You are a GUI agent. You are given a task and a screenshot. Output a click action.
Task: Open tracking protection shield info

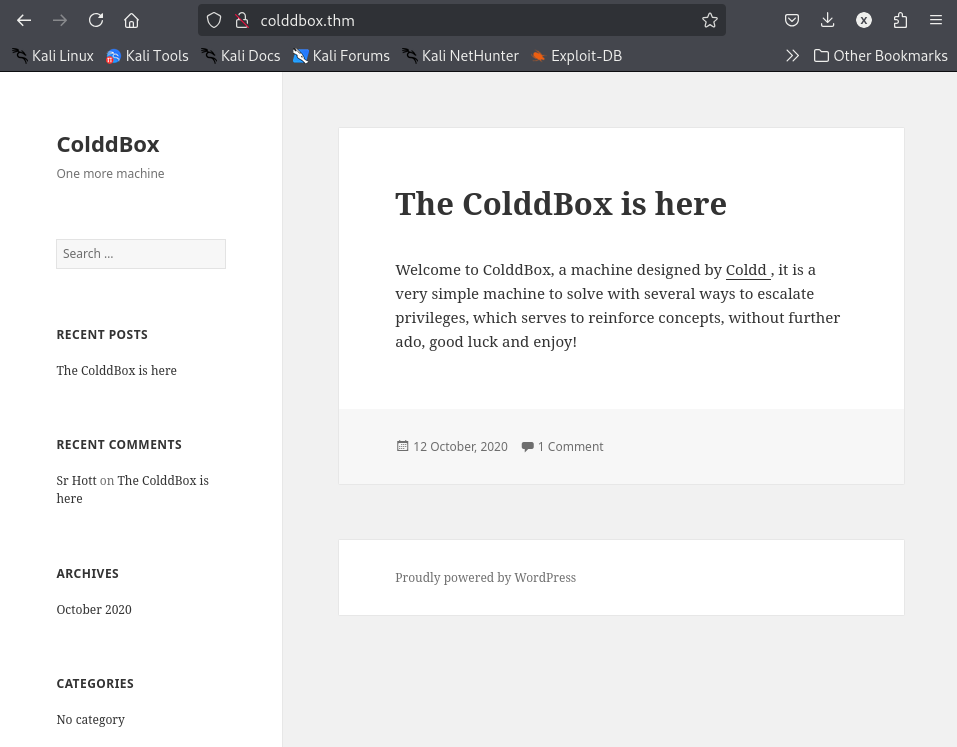click(x=214, y=20)
